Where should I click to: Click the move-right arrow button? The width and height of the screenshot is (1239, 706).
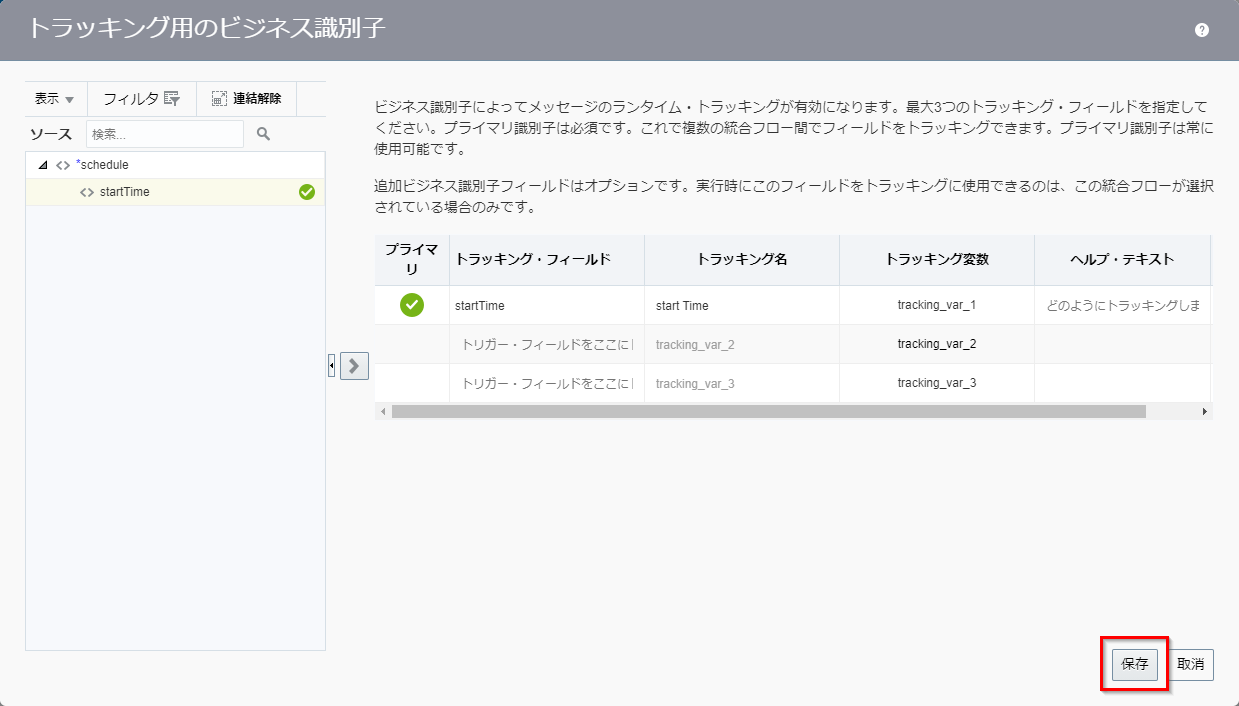pos(355,366)
